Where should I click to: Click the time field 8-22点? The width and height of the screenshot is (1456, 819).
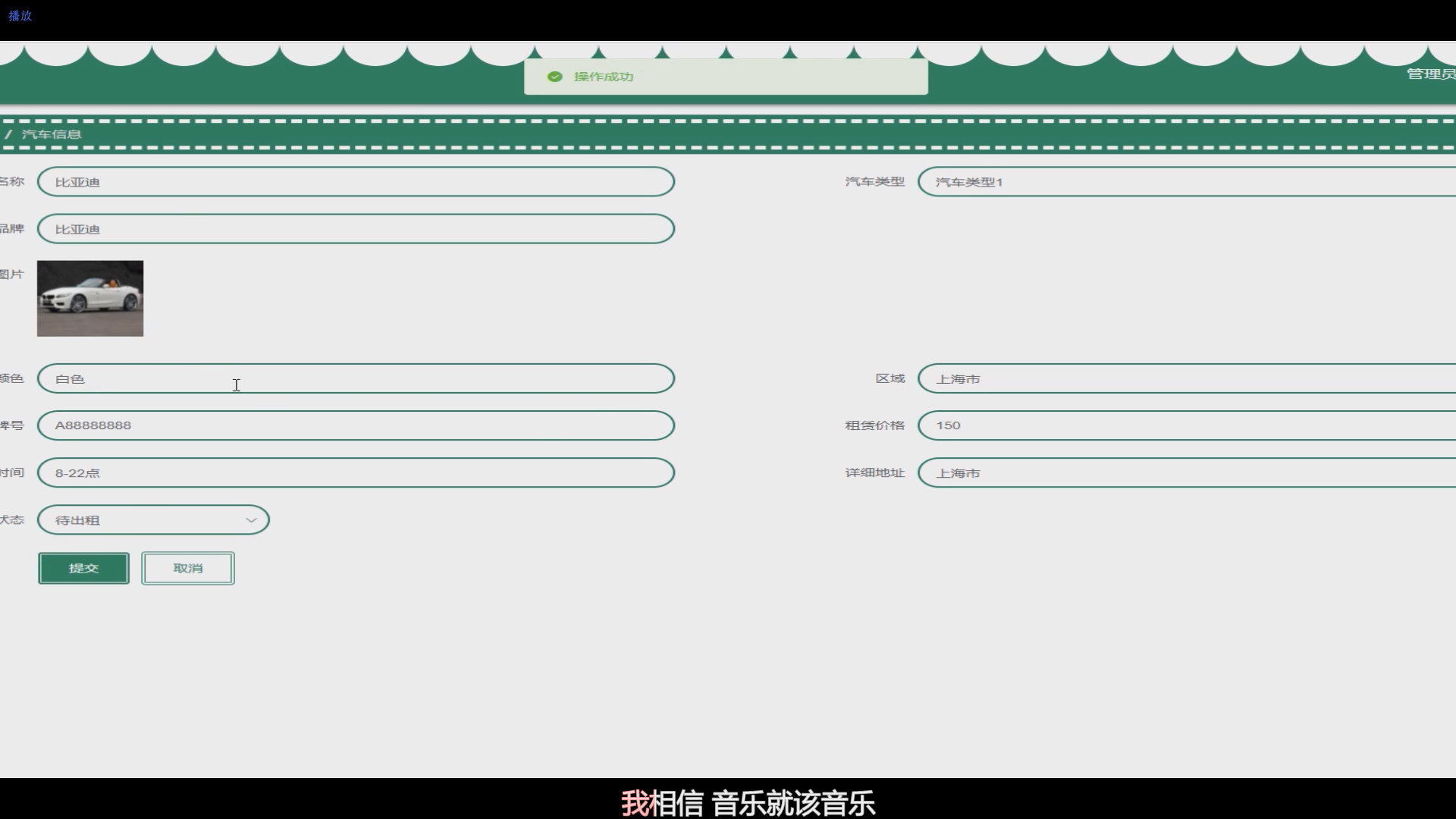tap(356, 472)
